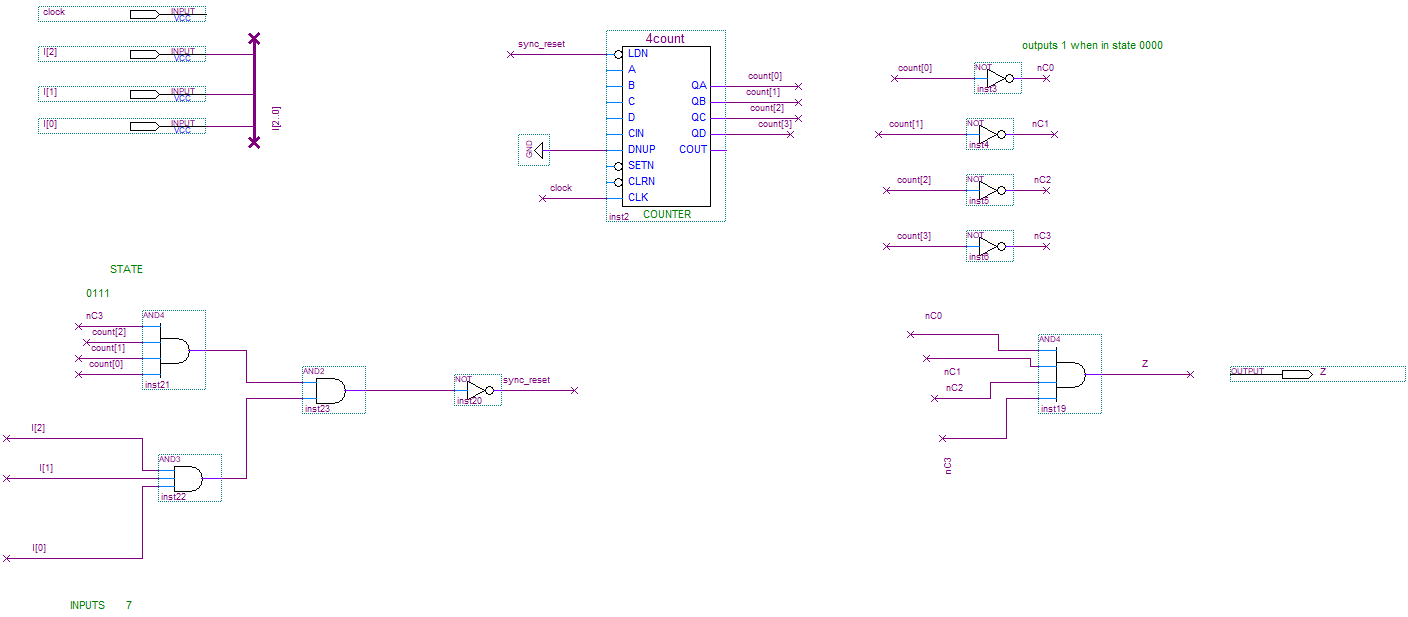Select the NOT gate inst4 on count[1]
Image resolution: width=1408 pixels, height=617 pixels.
[990, 134]
